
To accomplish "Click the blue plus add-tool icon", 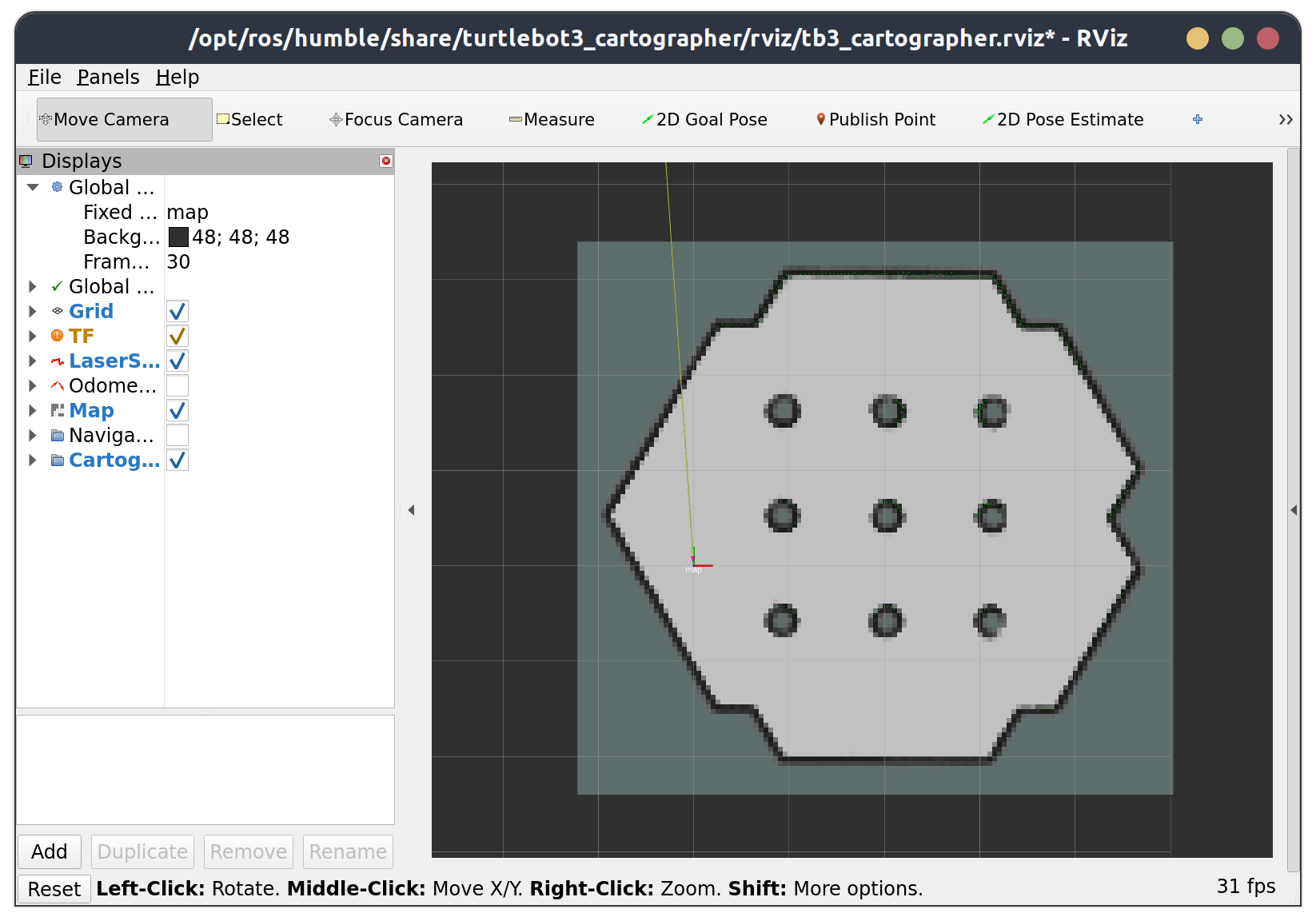I will pyautogui.click(x=1197, y=120).
